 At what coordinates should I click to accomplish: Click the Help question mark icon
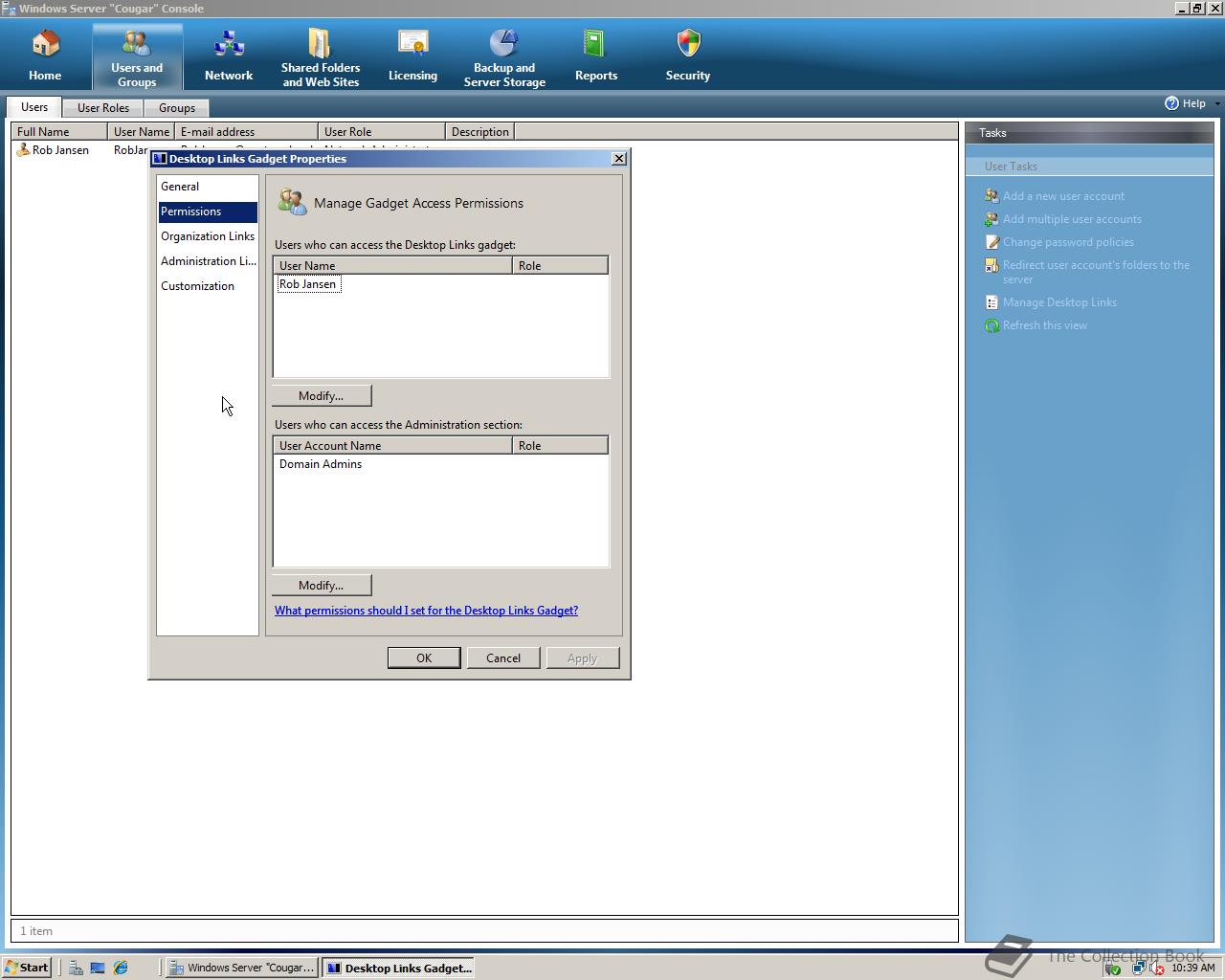click(1171, 103)
